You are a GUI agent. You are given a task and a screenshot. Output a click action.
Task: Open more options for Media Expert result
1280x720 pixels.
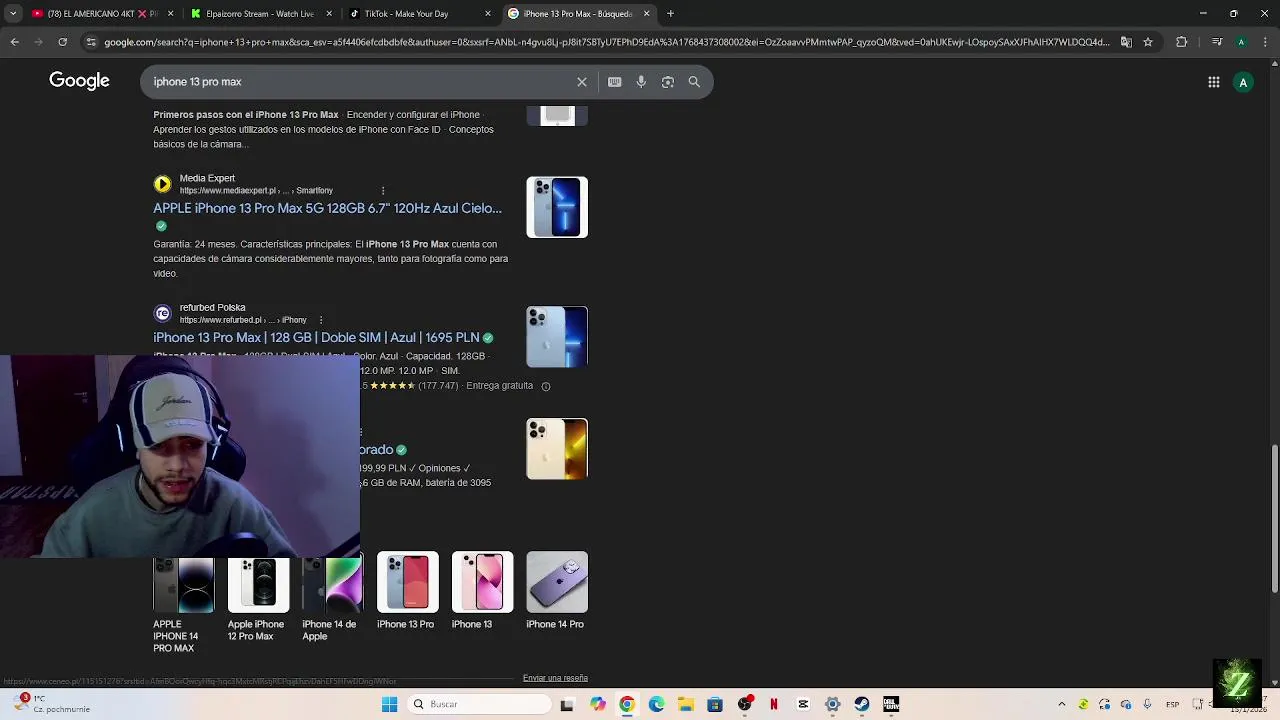(383, 190)
